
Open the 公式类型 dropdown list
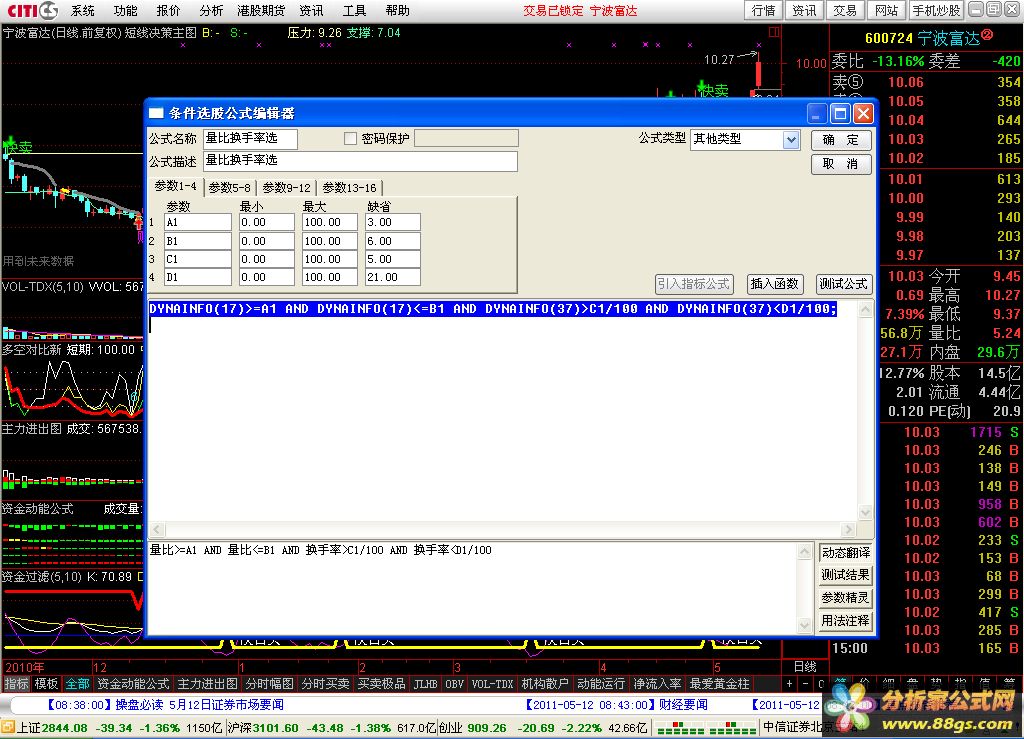pos(791,139)
